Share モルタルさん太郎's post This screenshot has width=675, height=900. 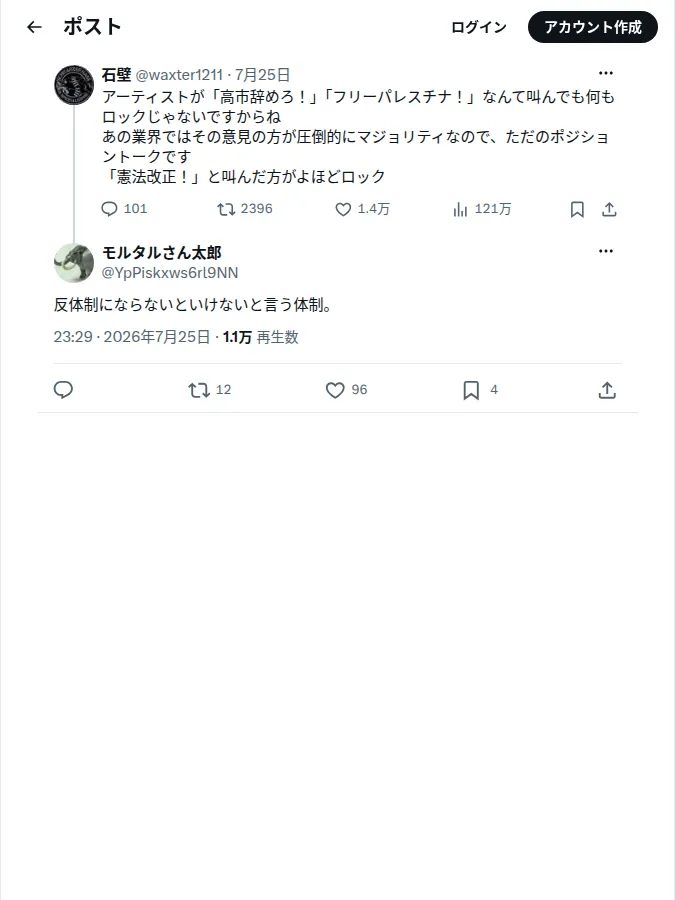pos(607,390)
